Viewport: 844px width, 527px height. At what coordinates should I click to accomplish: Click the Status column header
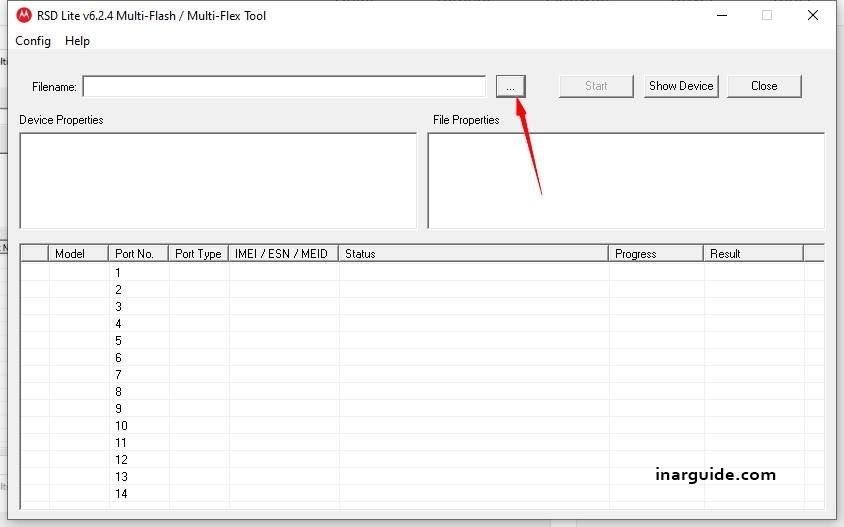point(473,254)
